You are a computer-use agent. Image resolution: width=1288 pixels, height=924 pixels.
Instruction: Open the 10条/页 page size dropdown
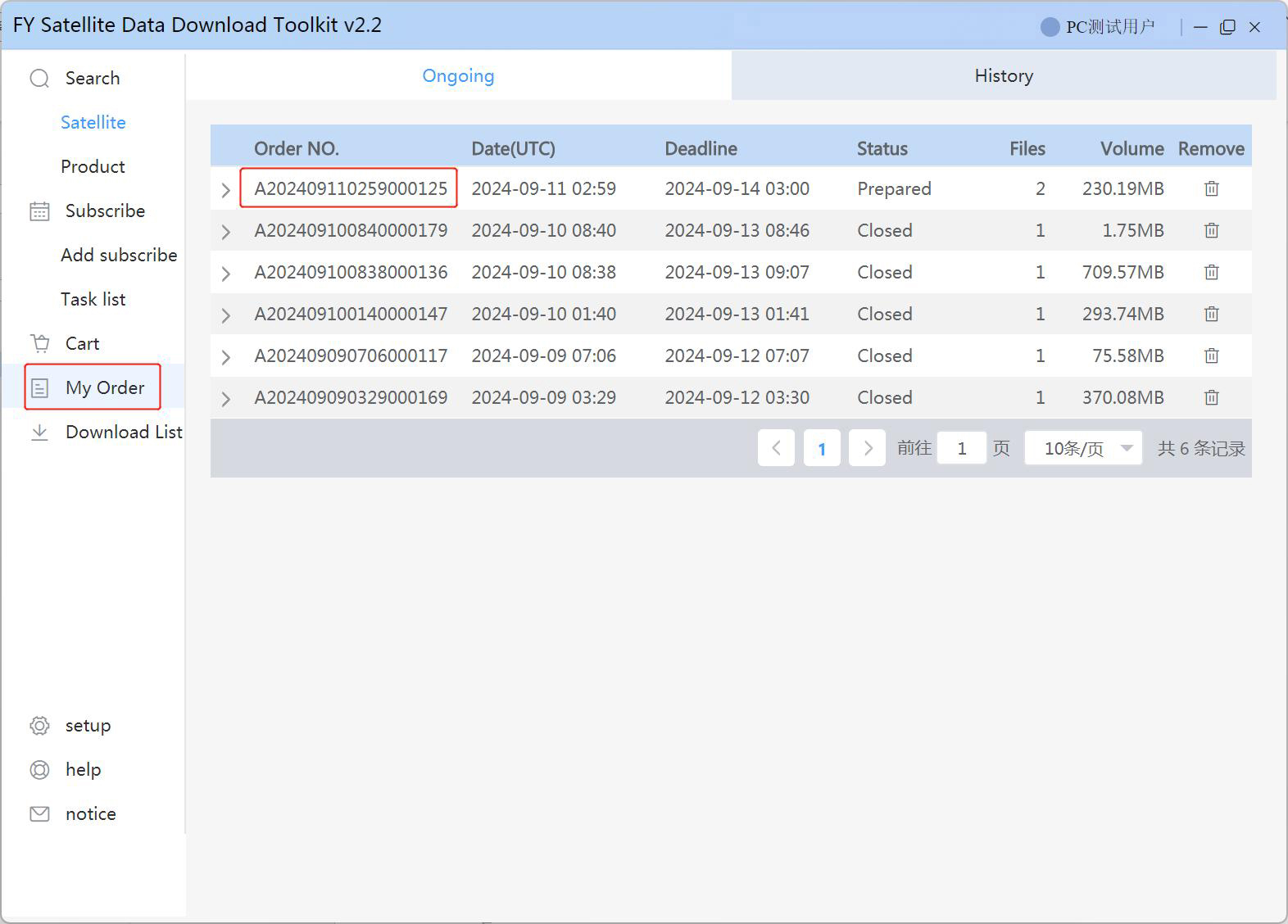pos(1083,449)
